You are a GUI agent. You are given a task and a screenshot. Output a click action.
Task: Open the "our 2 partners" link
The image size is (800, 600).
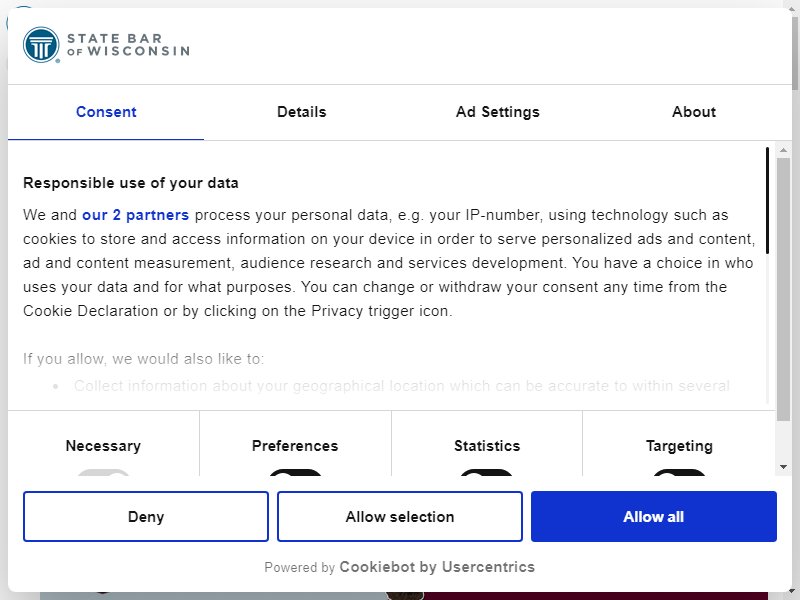pyautogui.click(x=136, y=215)
